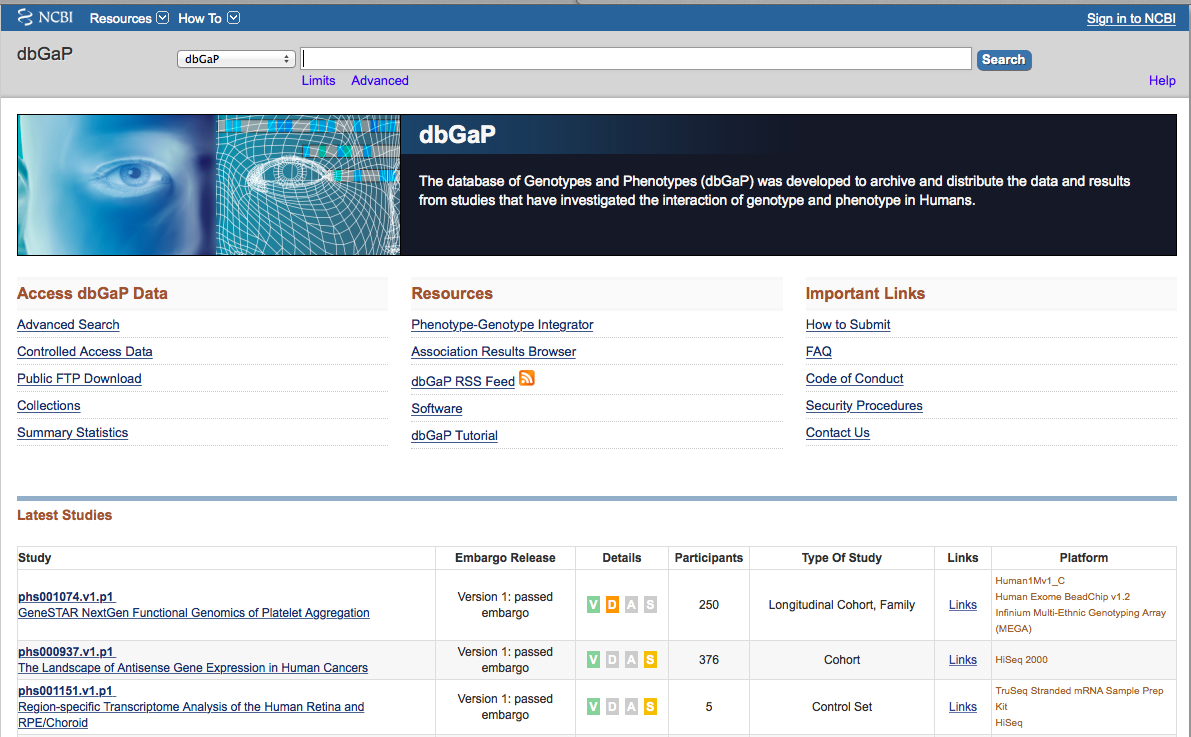Open the FAQ link
1191x737 pixels.
tap(819, 352)
